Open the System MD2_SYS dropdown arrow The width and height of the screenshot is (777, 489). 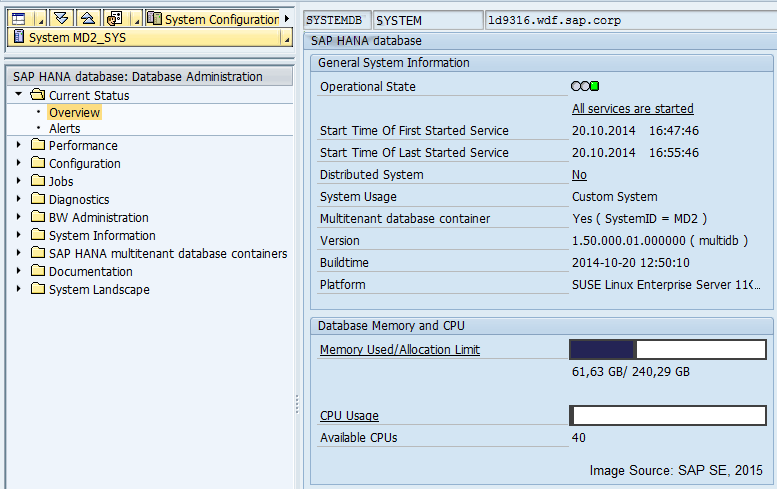[285, 38]
